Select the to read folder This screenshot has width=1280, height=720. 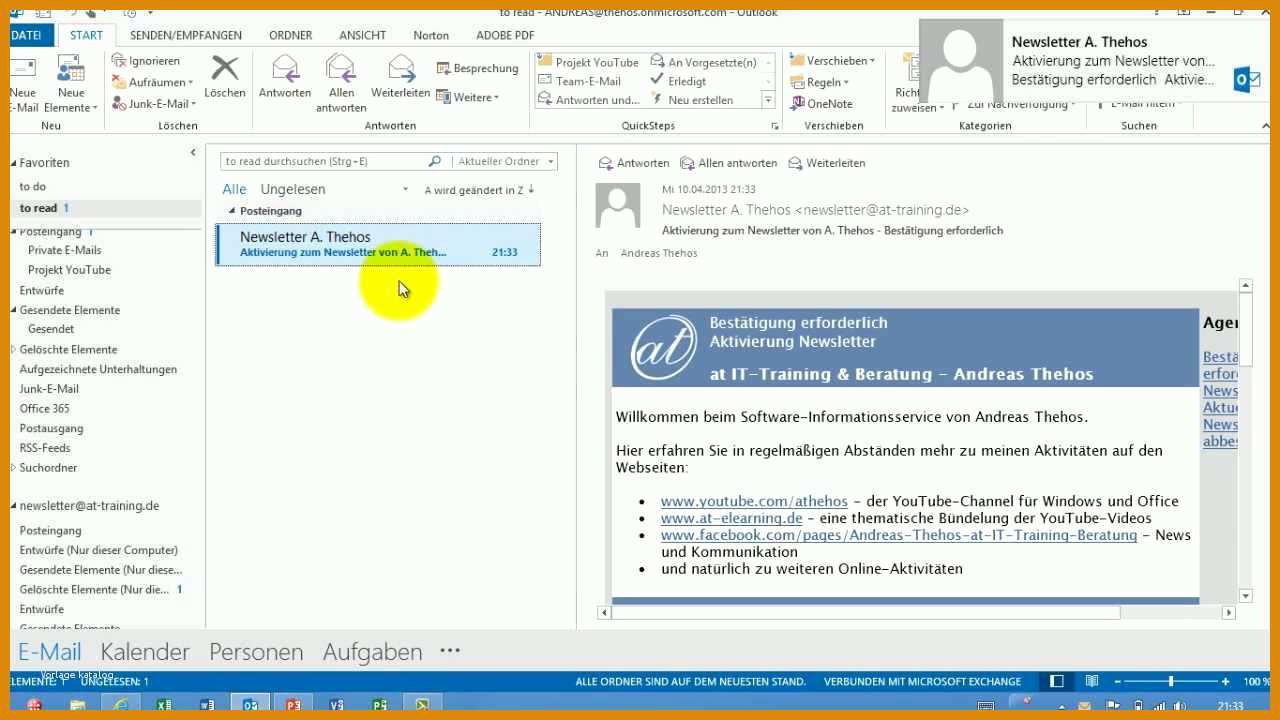[x=105, y=208]
